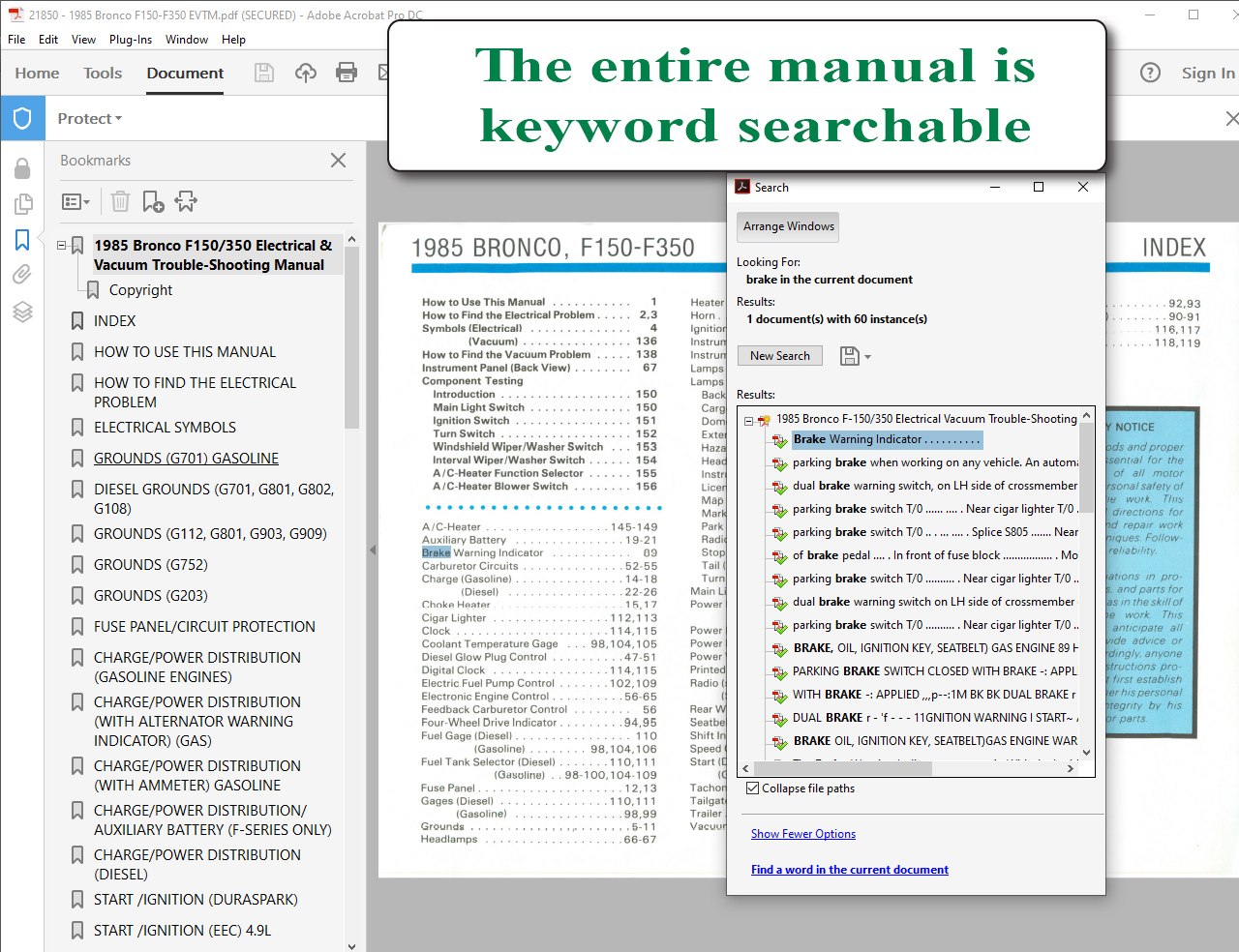This screenshot has height=952, width=1239.
Task: Click the Protect shield icon
Action: click(x=22, y=118)
